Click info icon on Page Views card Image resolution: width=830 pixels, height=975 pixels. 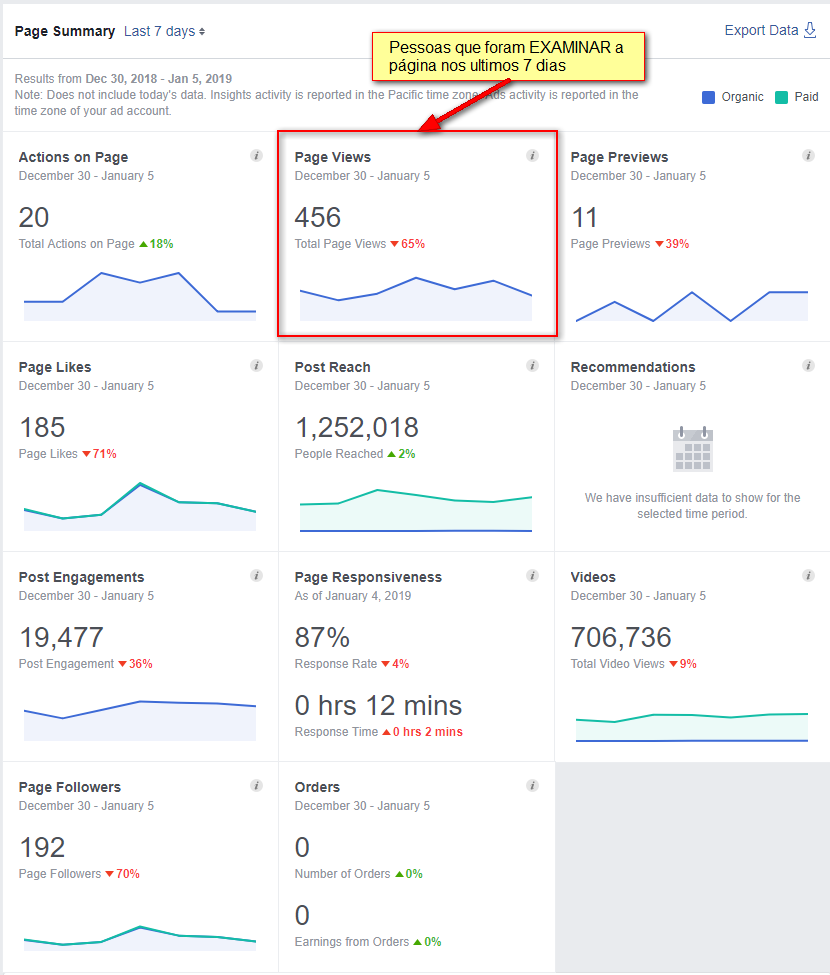532,155
